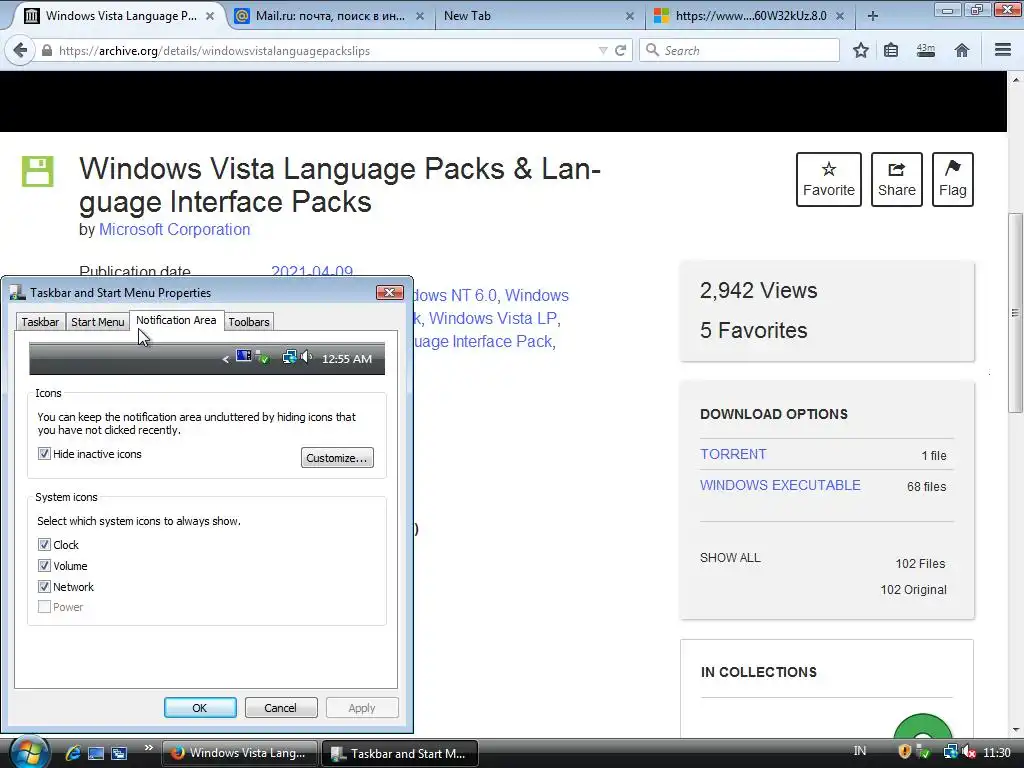The image size is (1024, 768).
Task: Click the Customize... button
Action: pyautogui.click(x=337, y=458)
